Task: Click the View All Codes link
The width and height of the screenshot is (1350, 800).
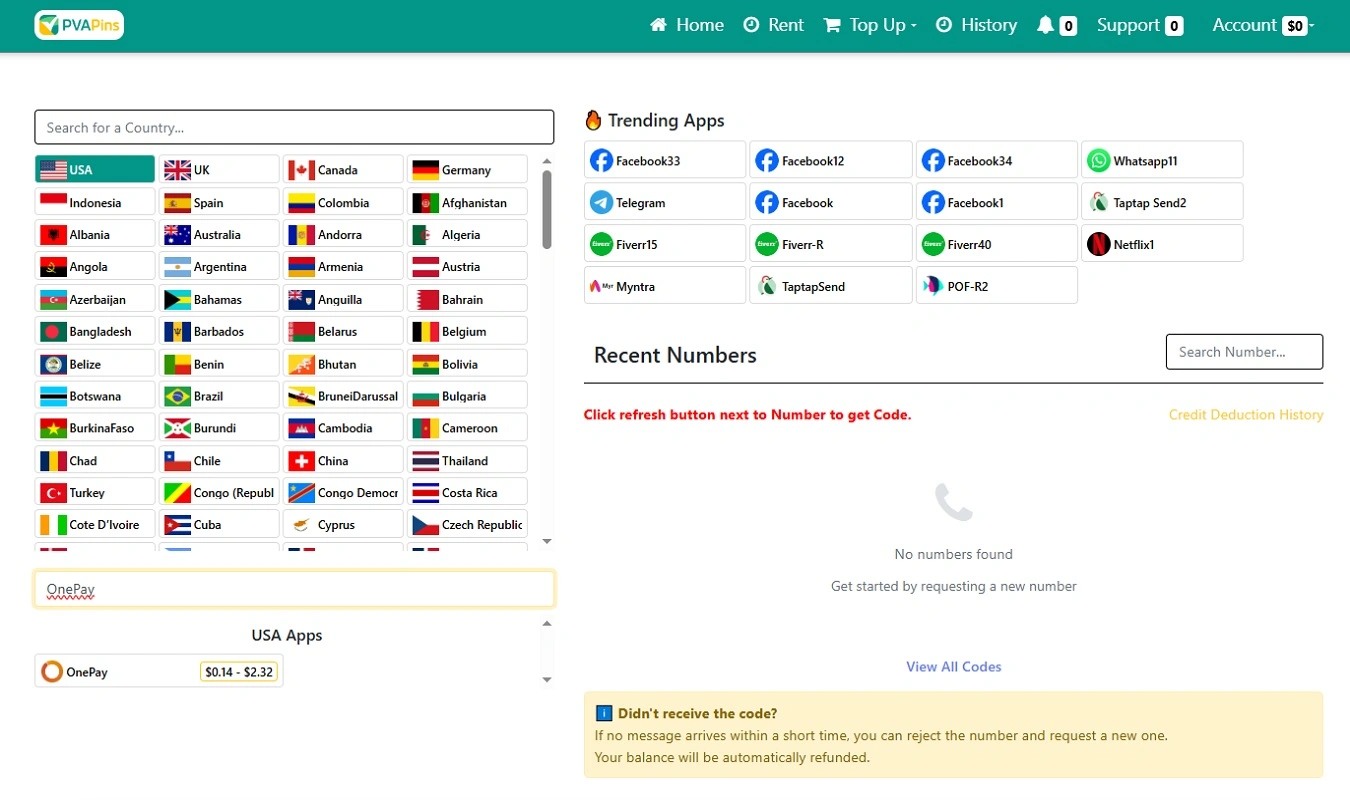Action: (x=954, y=666)
